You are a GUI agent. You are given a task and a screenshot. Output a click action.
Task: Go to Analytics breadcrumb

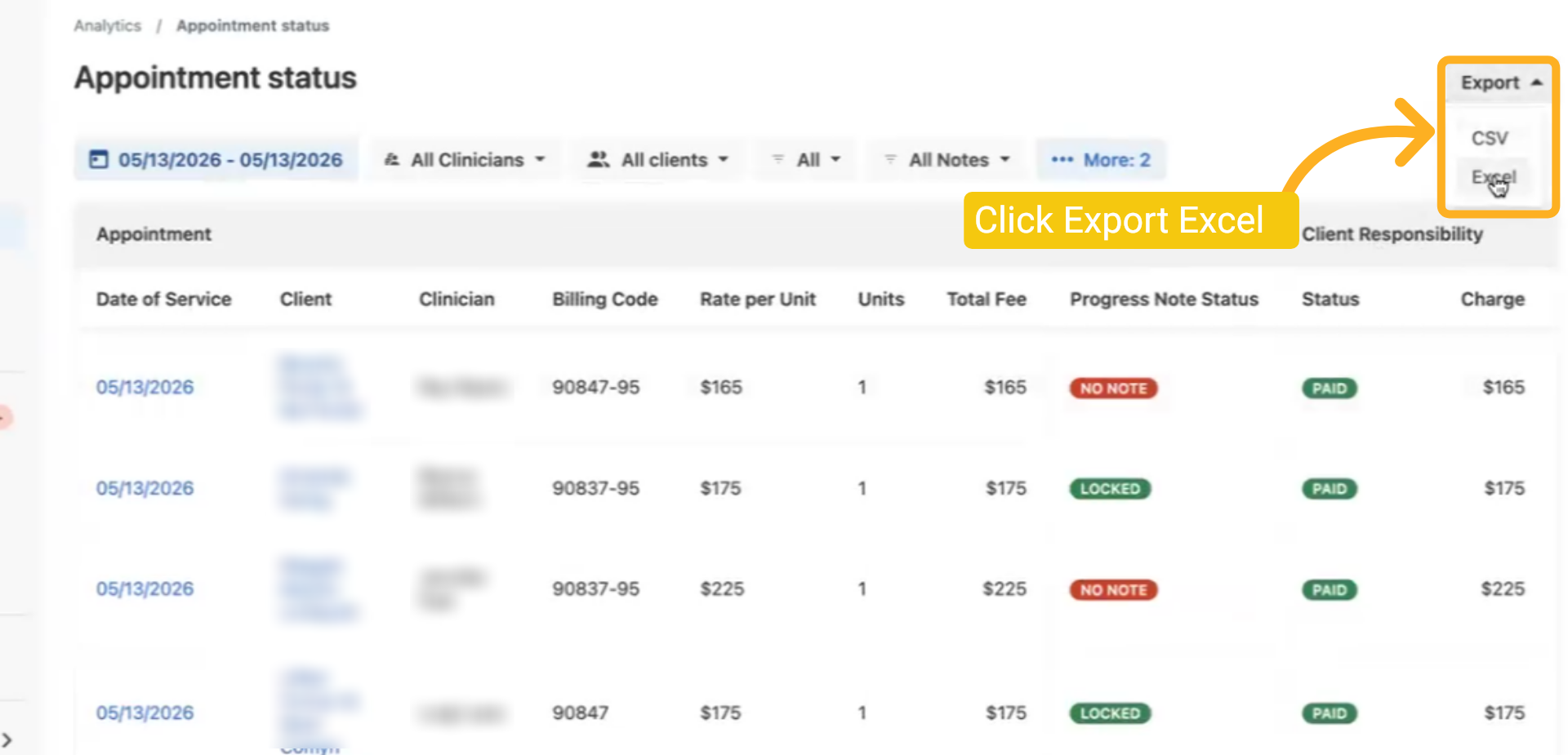tap(107, 26)
